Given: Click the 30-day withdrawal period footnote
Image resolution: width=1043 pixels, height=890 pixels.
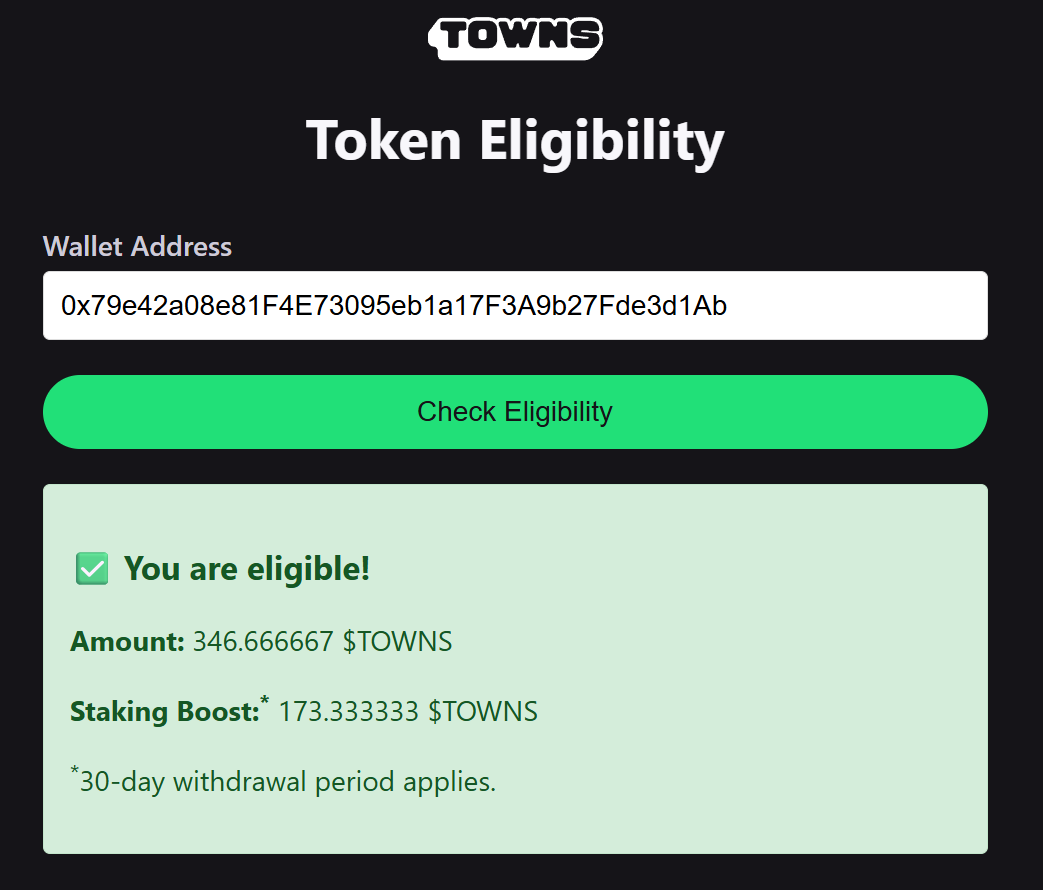Looking at the screenshot, I should pyautogui.click(x=283, y=781).
